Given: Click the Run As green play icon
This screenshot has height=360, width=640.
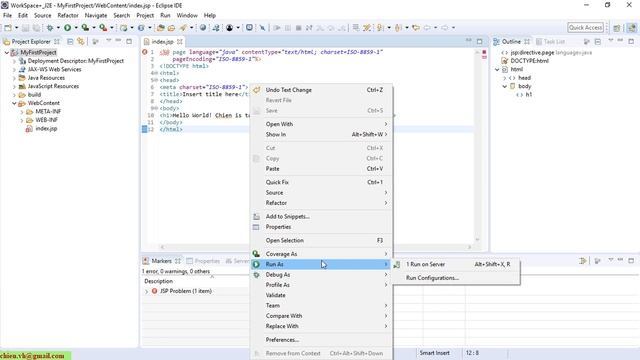Looking at the screenshot, I should (256, 264).
